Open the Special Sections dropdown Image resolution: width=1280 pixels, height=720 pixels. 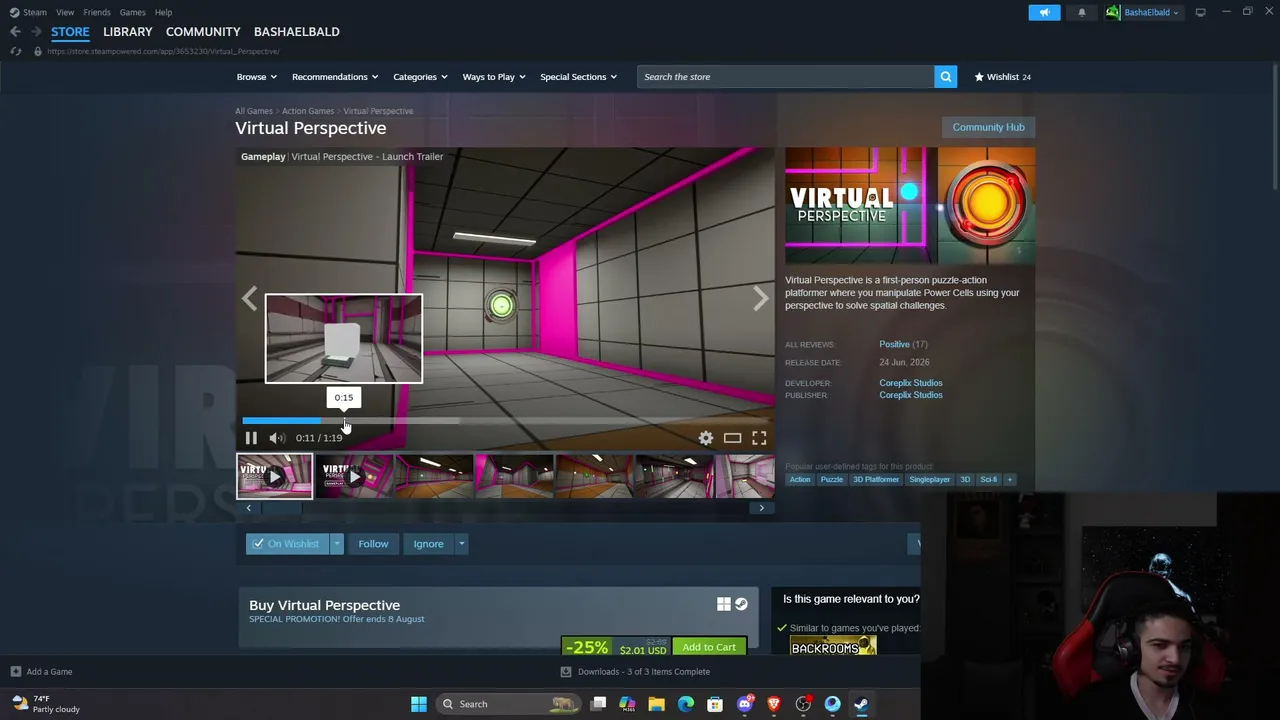(579, 77)
